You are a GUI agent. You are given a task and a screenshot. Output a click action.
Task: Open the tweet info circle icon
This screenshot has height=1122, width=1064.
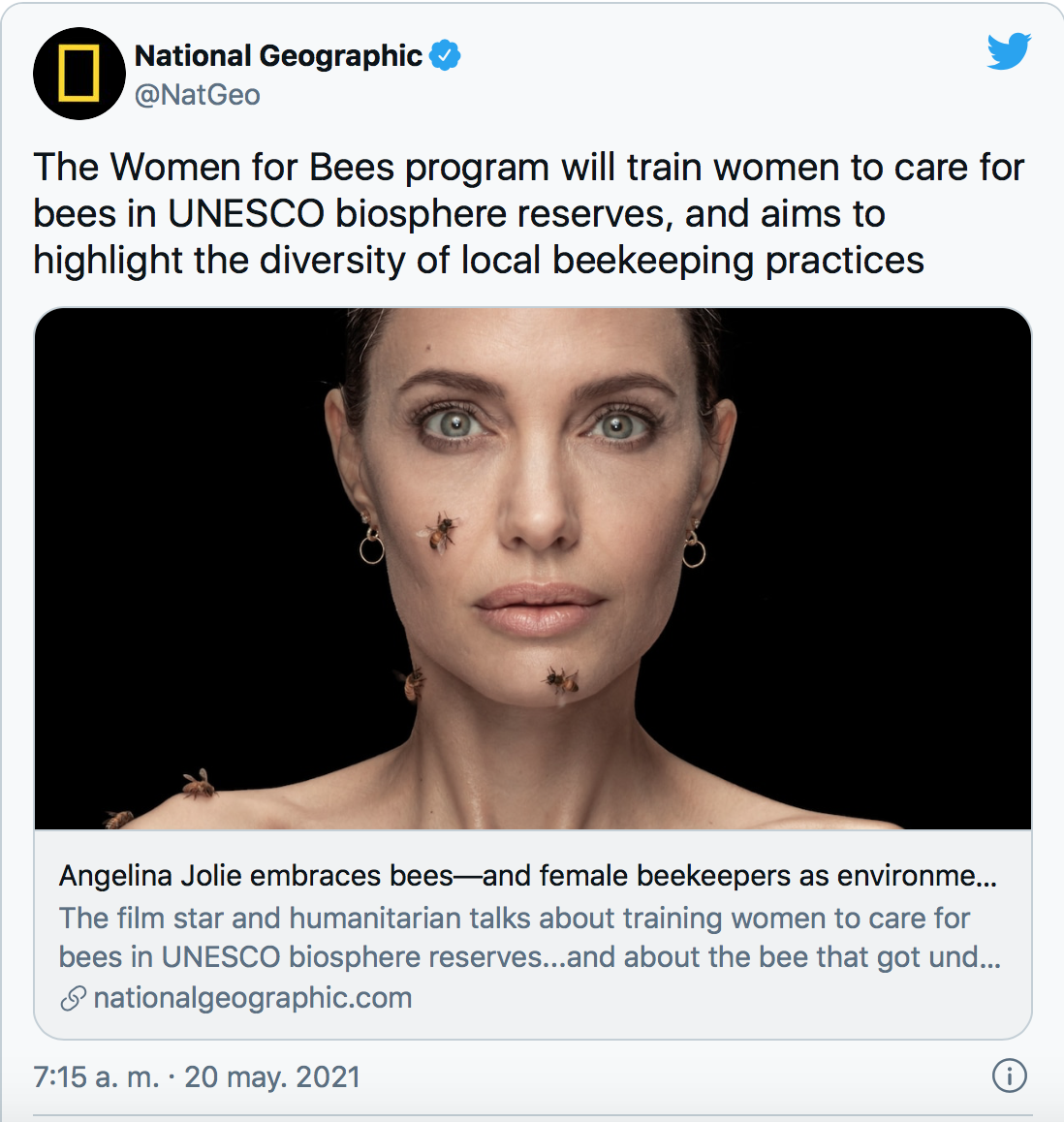pyautogui.click(x=1010, y=1075)
